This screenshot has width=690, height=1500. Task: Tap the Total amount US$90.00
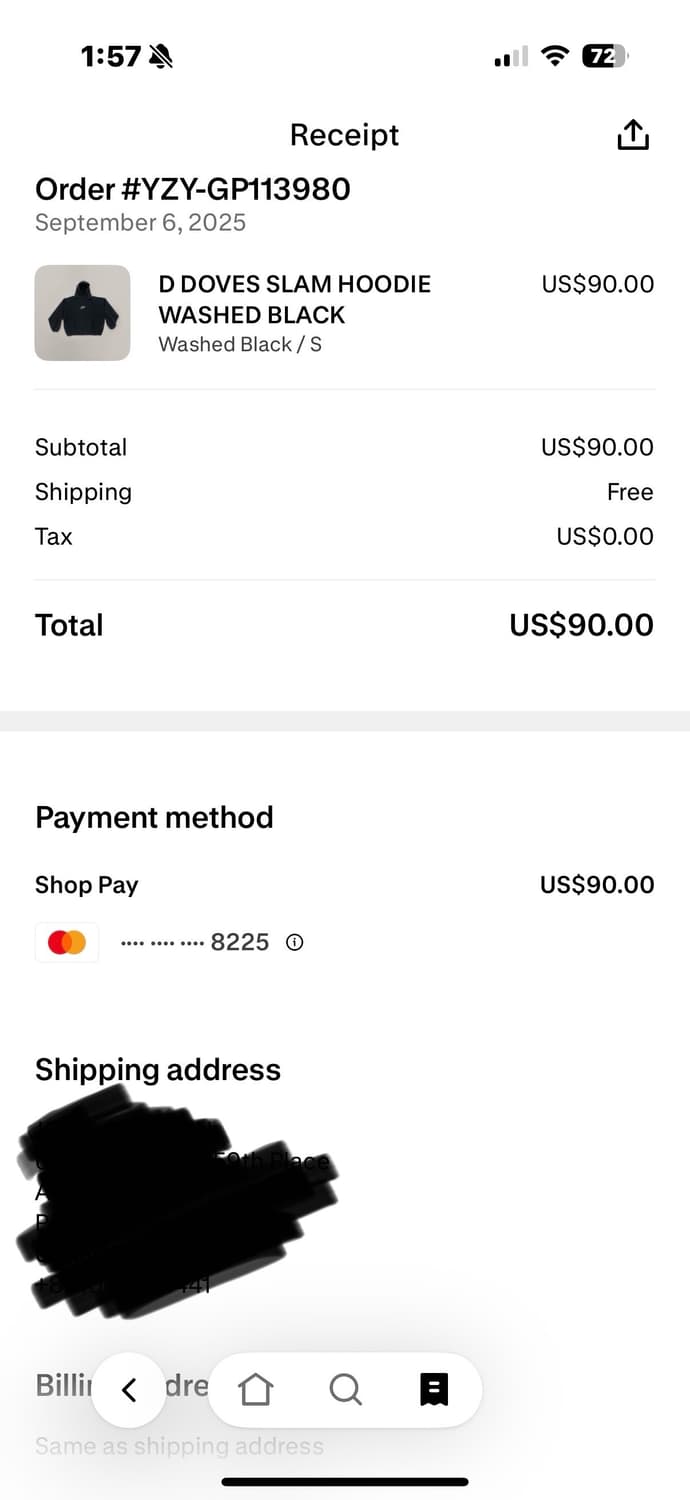point(581,625)
